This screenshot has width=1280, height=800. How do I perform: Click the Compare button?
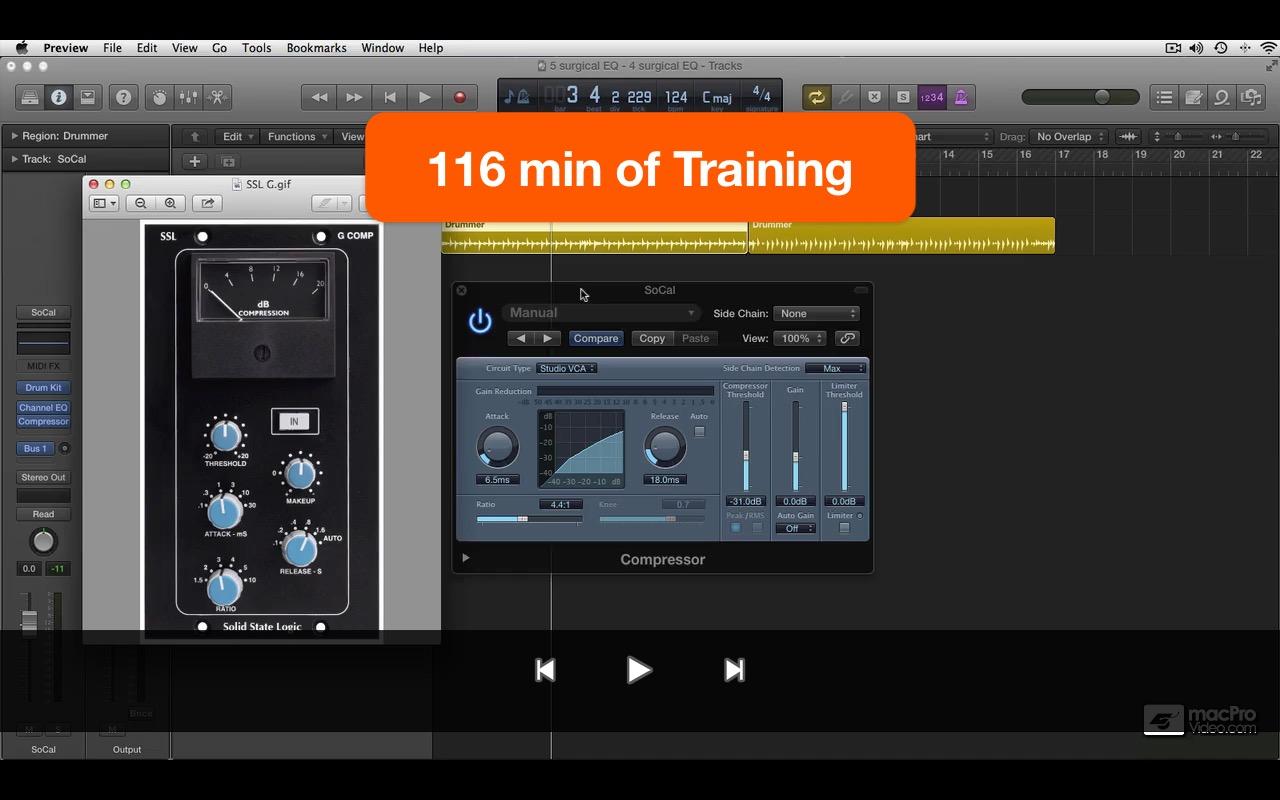coord(596,338)
